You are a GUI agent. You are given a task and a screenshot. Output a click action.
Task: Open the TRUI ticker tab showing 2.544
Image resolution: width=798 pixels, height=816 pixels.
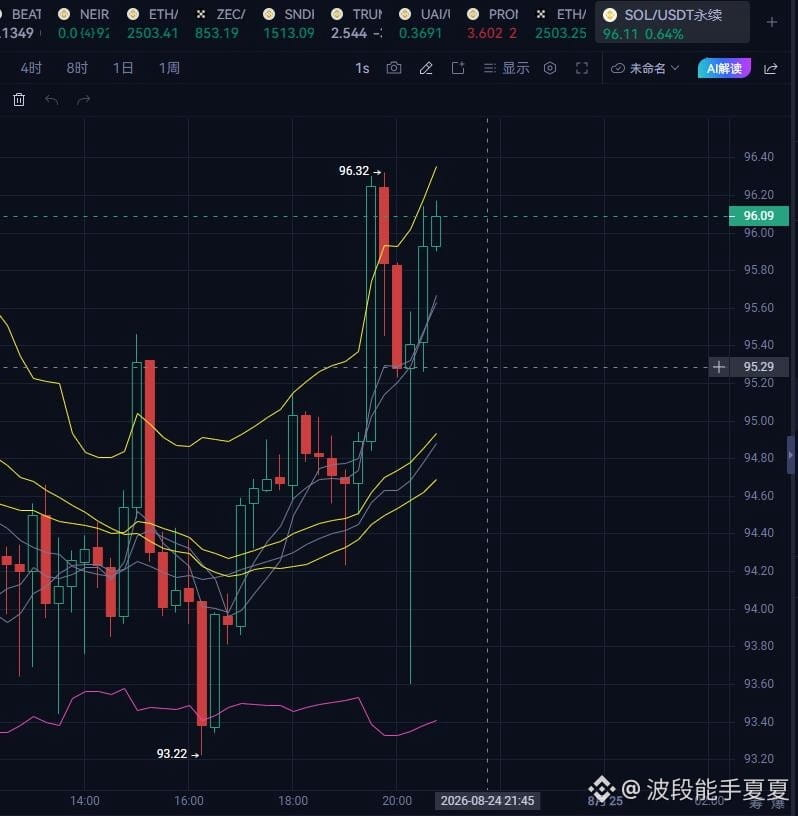point(357,23)
